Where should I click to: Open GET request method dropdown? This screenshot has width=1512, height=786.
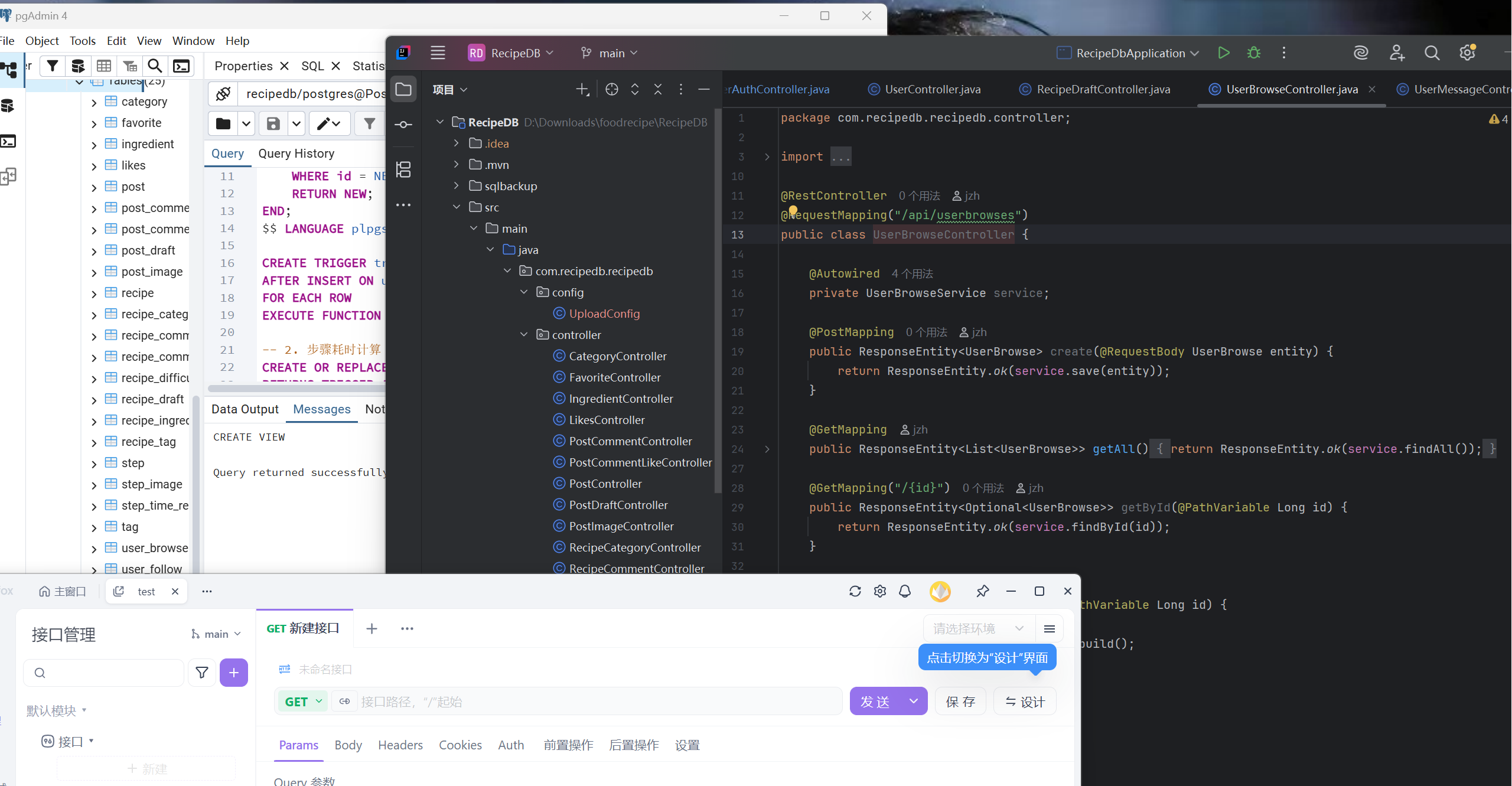(303, 702)
